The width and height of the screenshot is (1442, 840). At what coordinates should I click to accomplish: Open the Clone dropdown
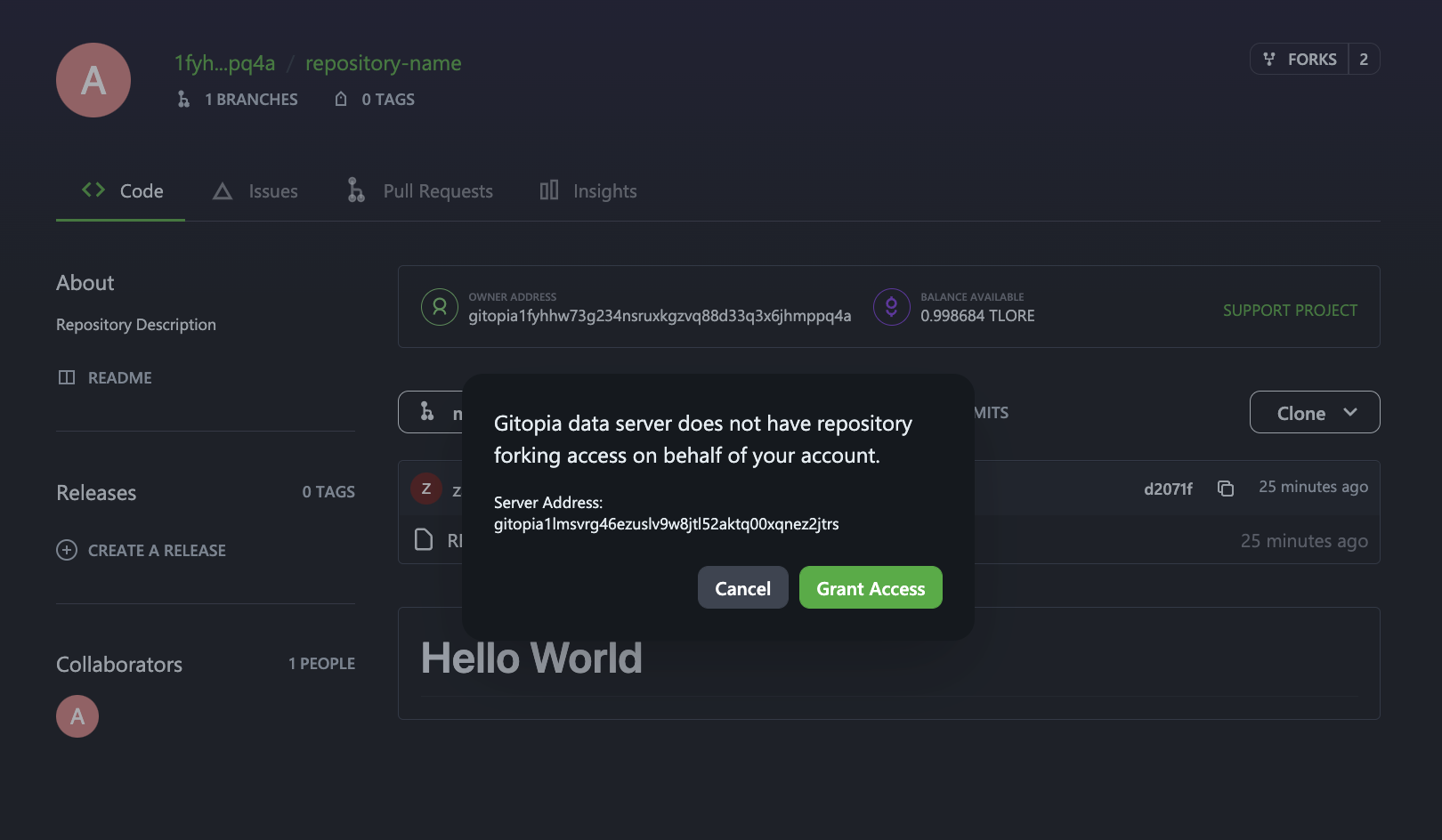click(1314, 413)
